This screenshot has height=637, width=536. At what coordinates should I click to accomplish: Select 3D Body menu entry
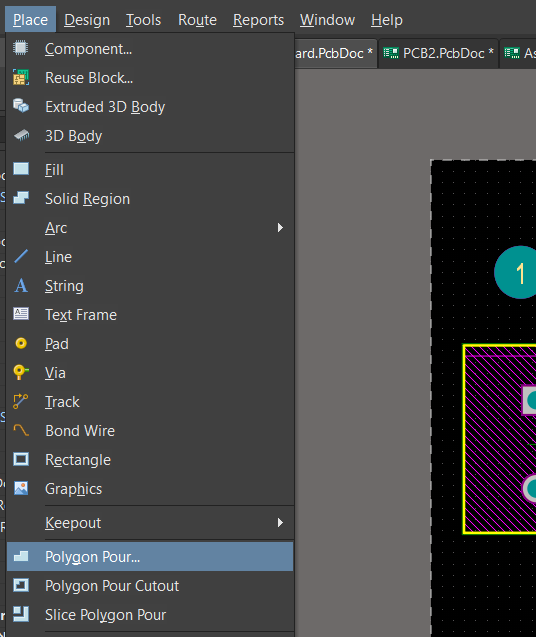point(150,136)
